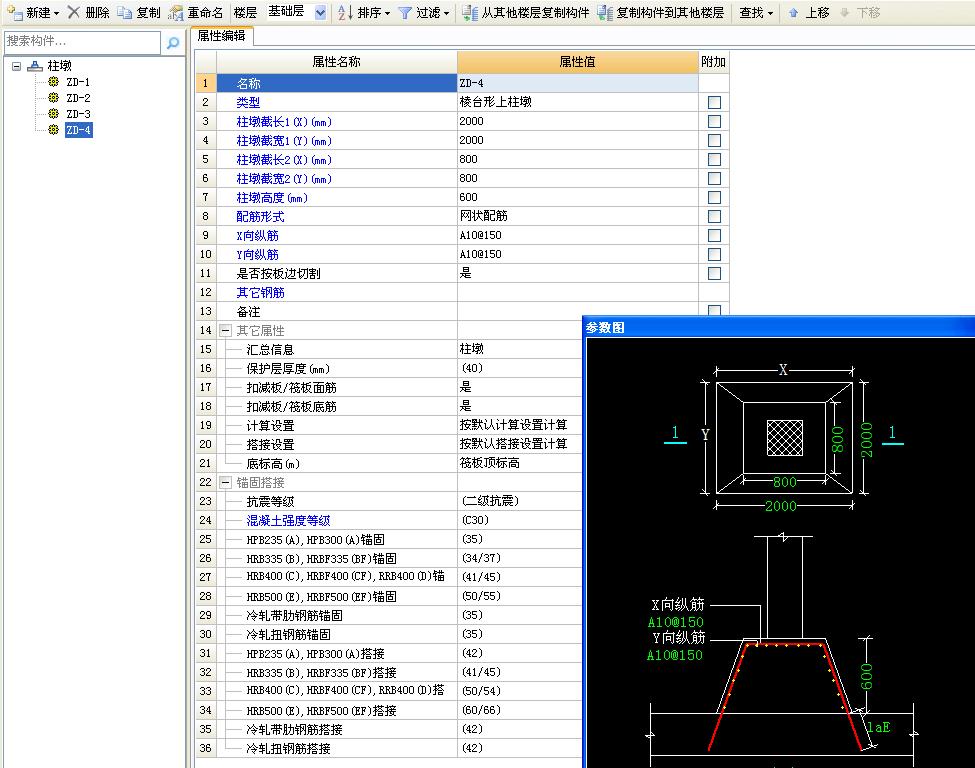Open the 基础层 floor dropdown
This screenshot has width=975, height=768.
[320, 13]
